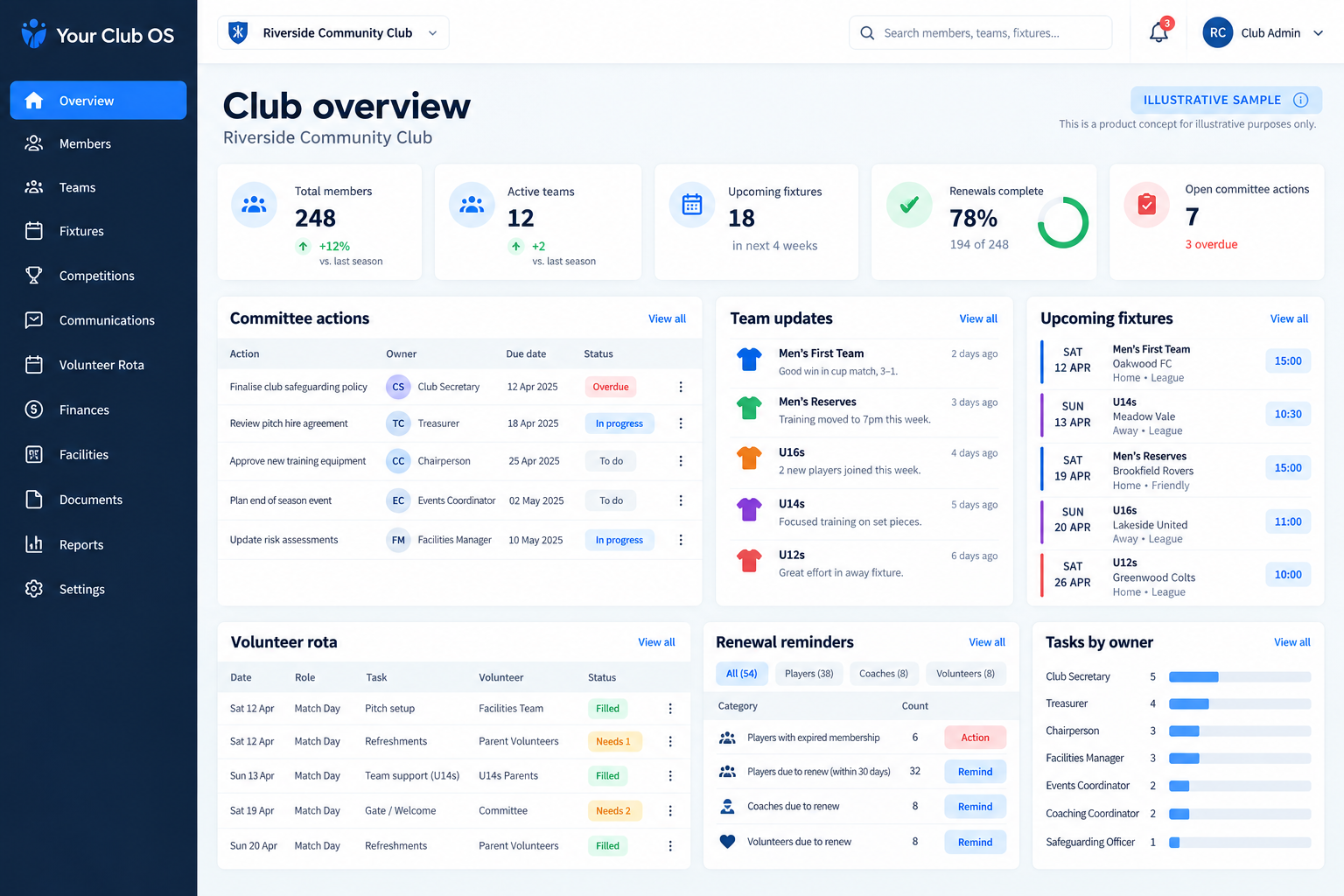Viewport: 1344px width, 896px height.
Task: Click the Club Secretary tasks progress bar
Action: pos(1240,676)
